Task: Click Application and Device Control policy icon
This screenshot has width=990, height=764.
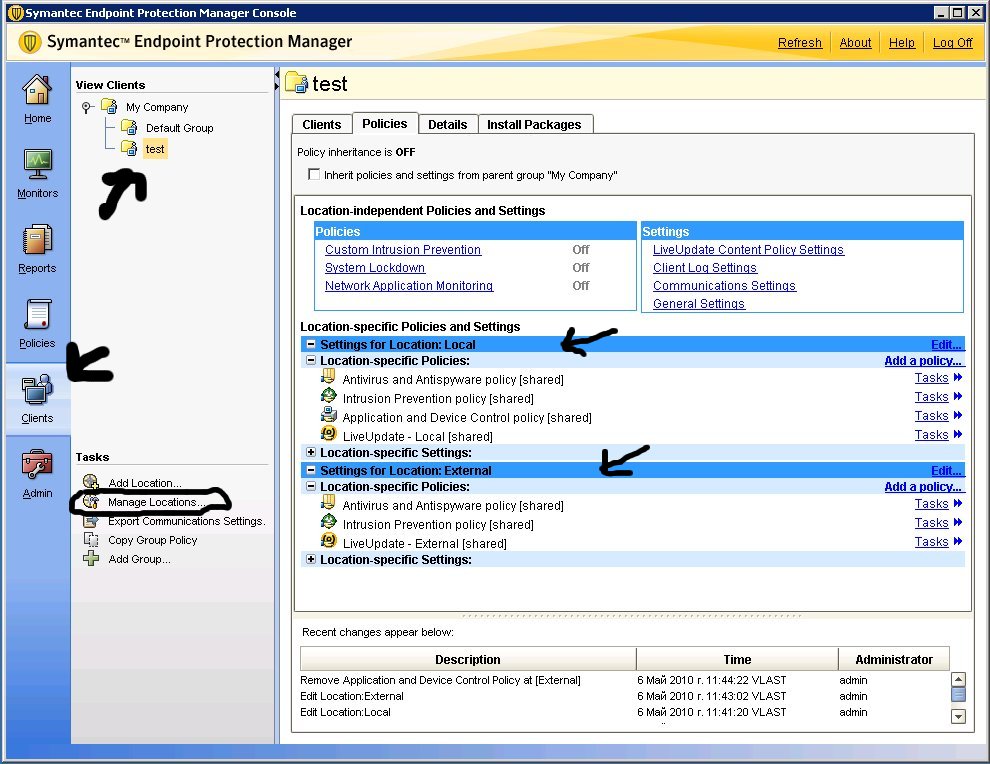Action: pyautogui.click(x=328, y=415)
